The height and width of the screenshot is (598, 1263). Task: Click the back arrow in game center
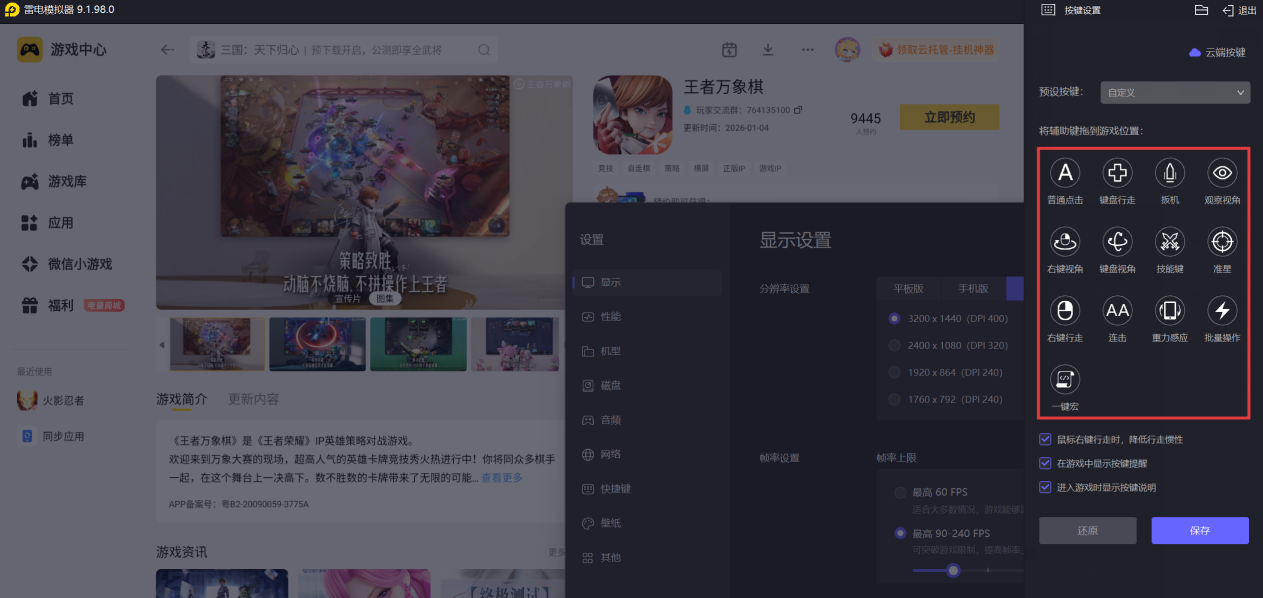click(x=167, y=49)
